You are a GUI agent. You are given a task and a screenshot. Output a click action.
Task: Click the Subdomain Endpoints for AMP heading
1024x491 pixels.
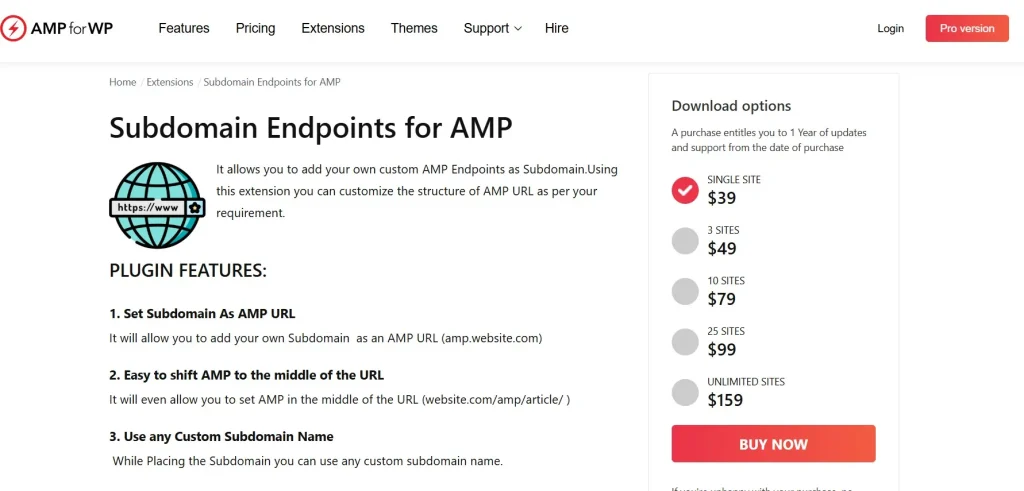(310, 128)
